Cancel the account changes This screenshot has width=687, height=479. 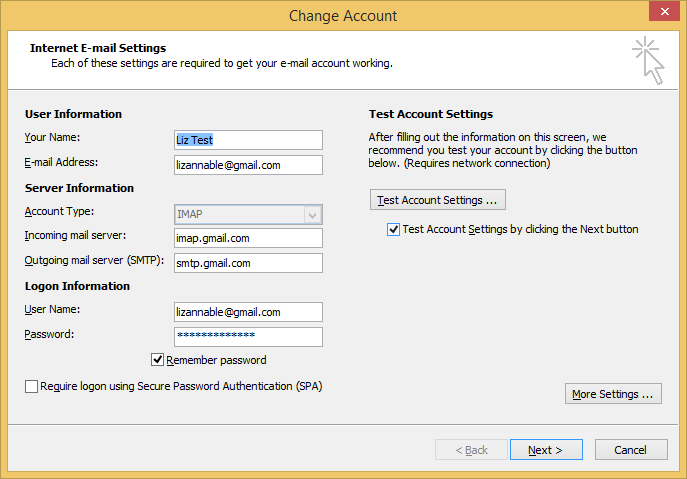click(x=631, y=450)
